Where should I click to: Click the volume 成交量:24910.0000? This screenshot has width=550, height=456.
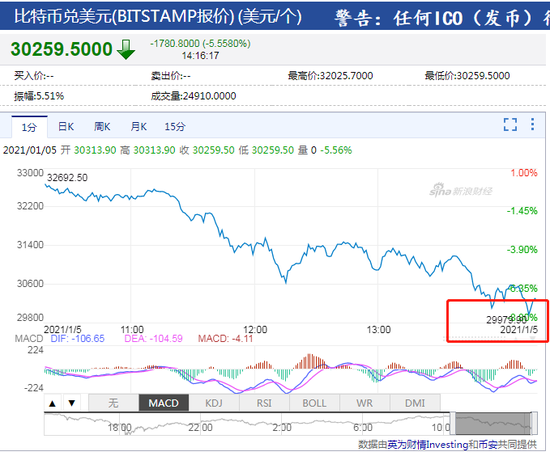[x=193, y=96]
